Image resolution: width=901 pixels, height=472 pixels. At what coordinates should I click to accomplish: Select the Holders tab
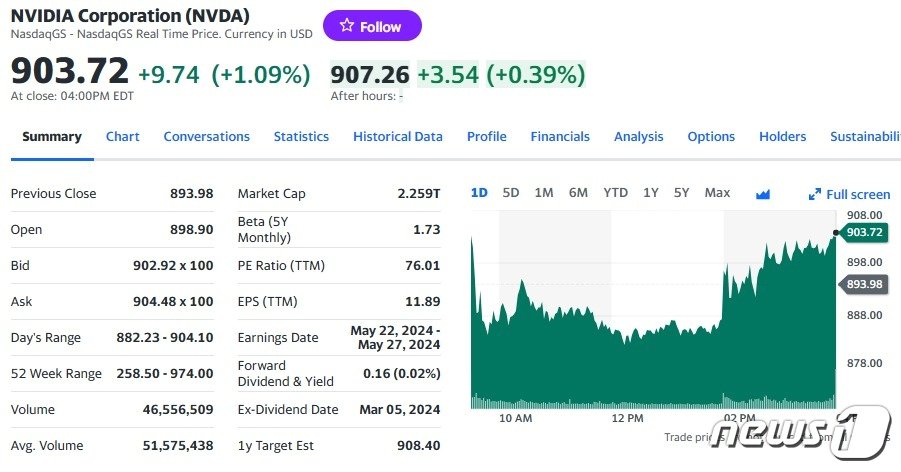782,137
